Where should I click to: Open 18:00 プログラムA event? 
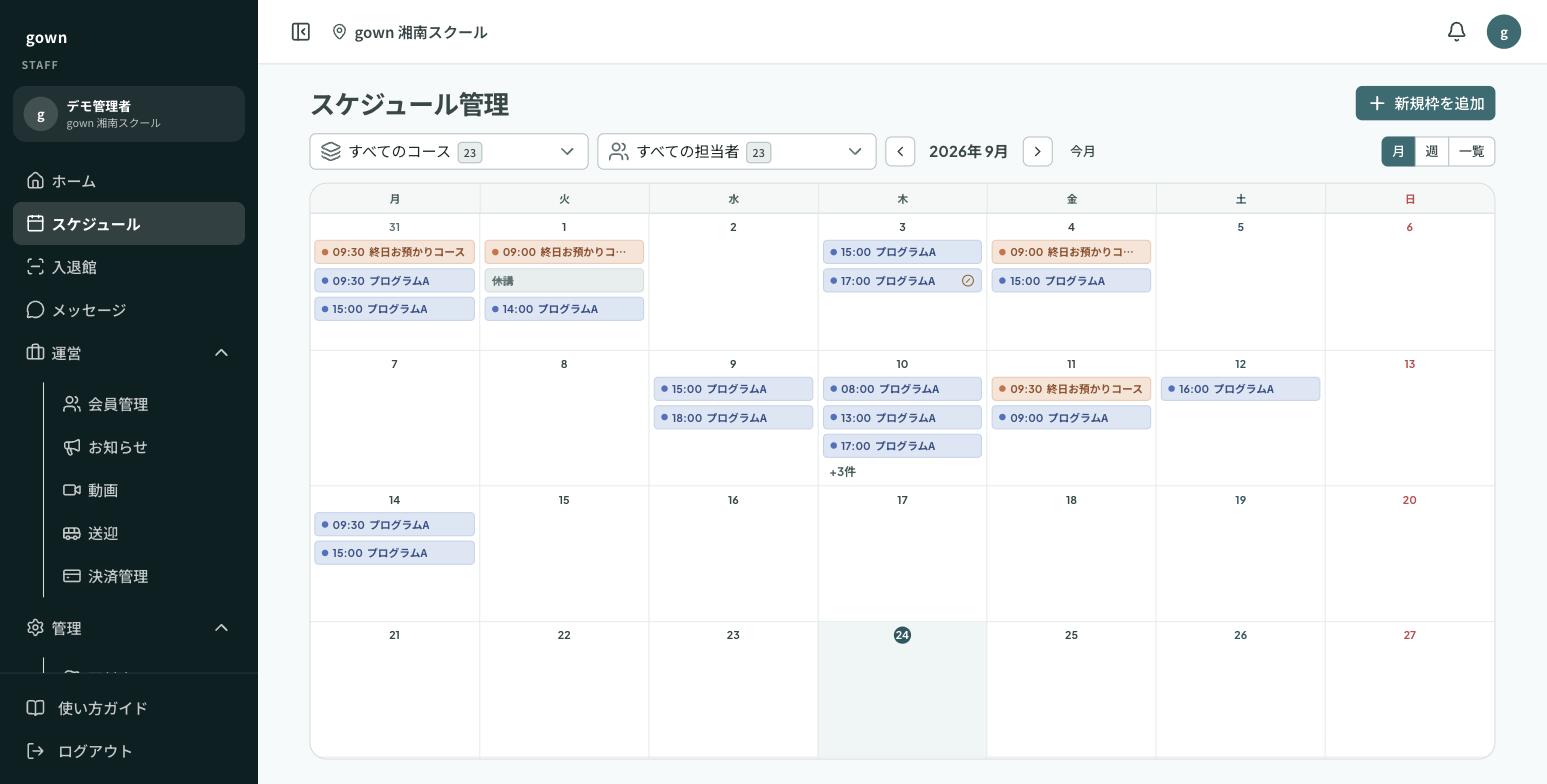tap(733, 418)
